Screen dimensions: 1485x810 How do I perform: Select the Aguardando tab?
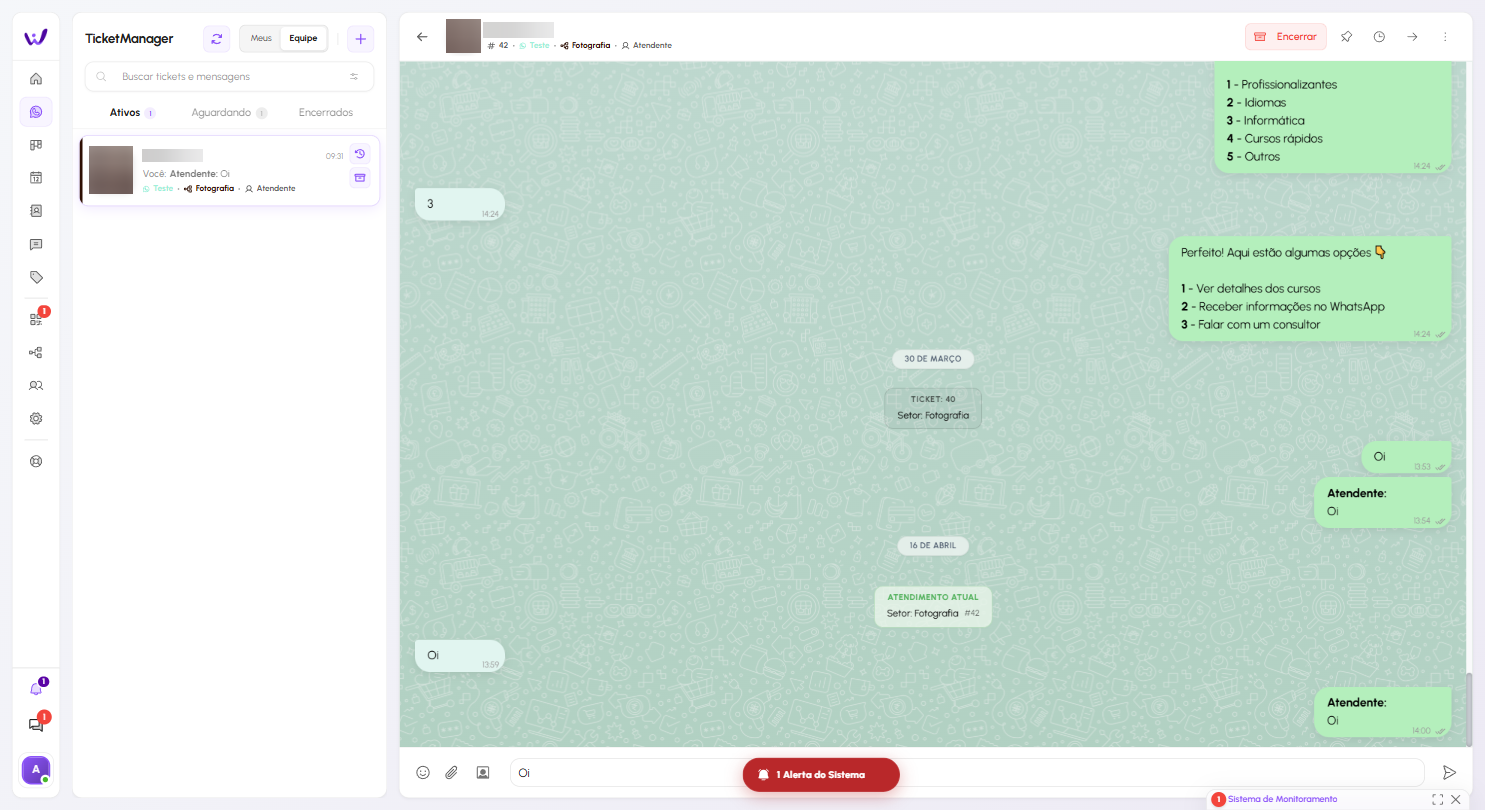click(221, 113)
